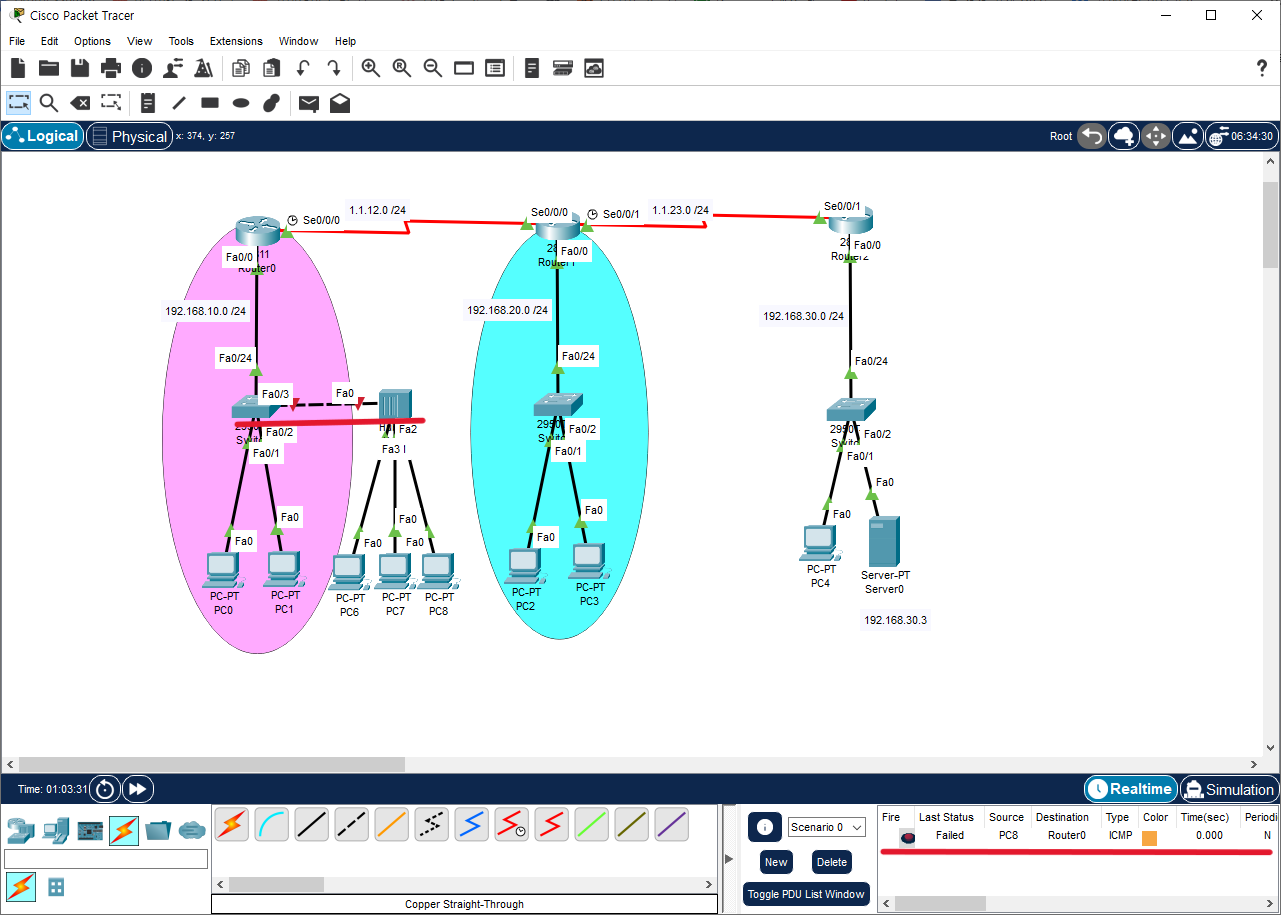Select the Multiuser Connection cloud category

coord(192,830)
